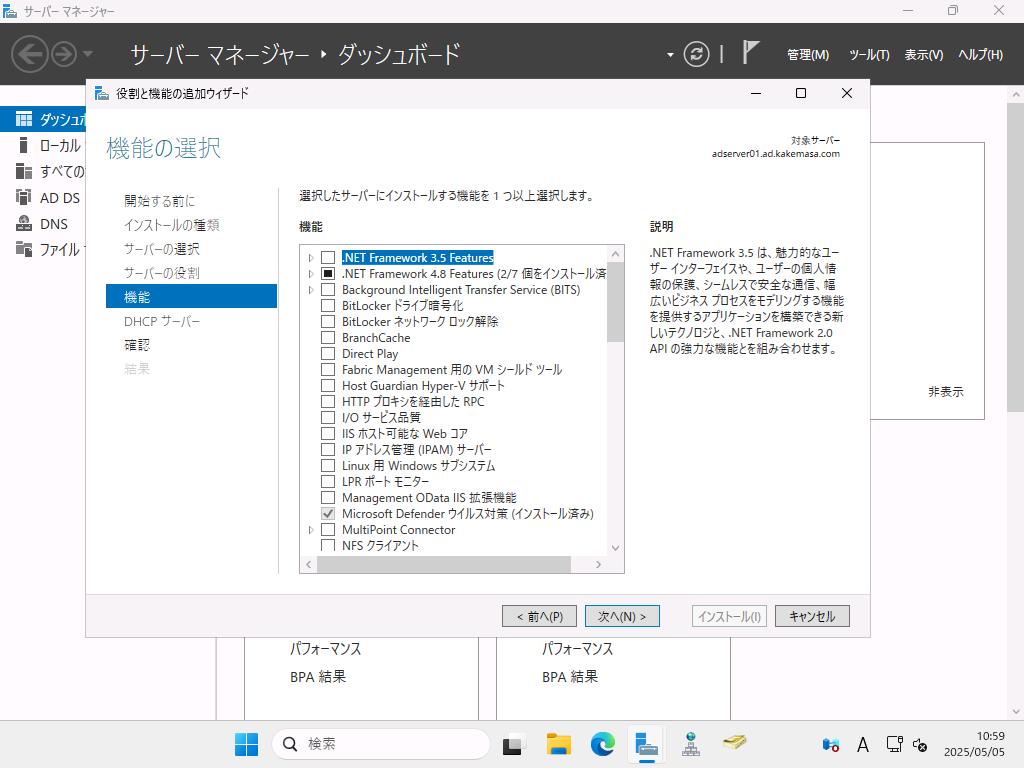Open the navigation history dropdown arrow
The image size is (1024, 768).
pos(88,54)
